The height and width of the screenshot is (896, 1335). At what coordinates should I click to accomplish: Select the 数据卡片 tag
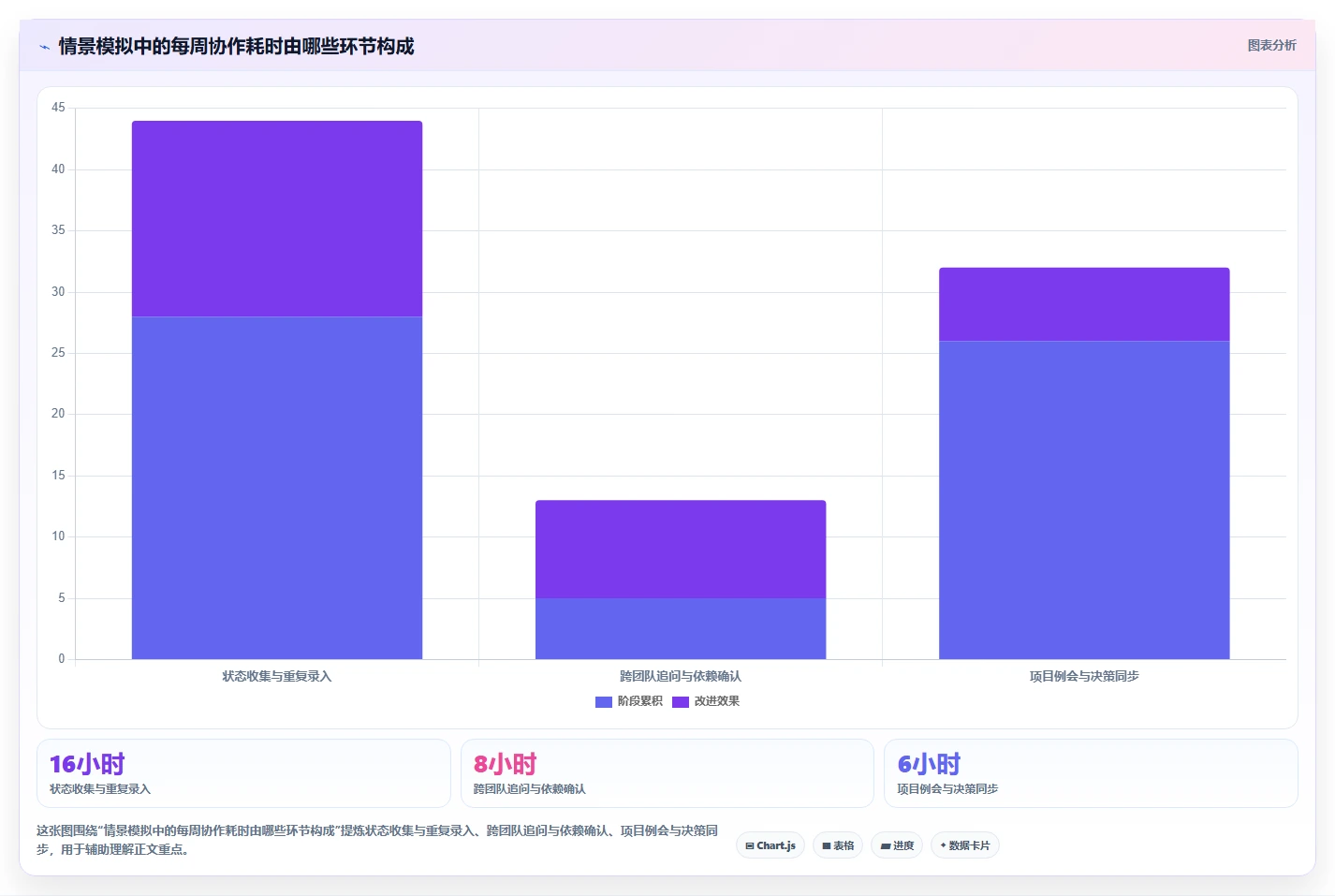point(965,845)
